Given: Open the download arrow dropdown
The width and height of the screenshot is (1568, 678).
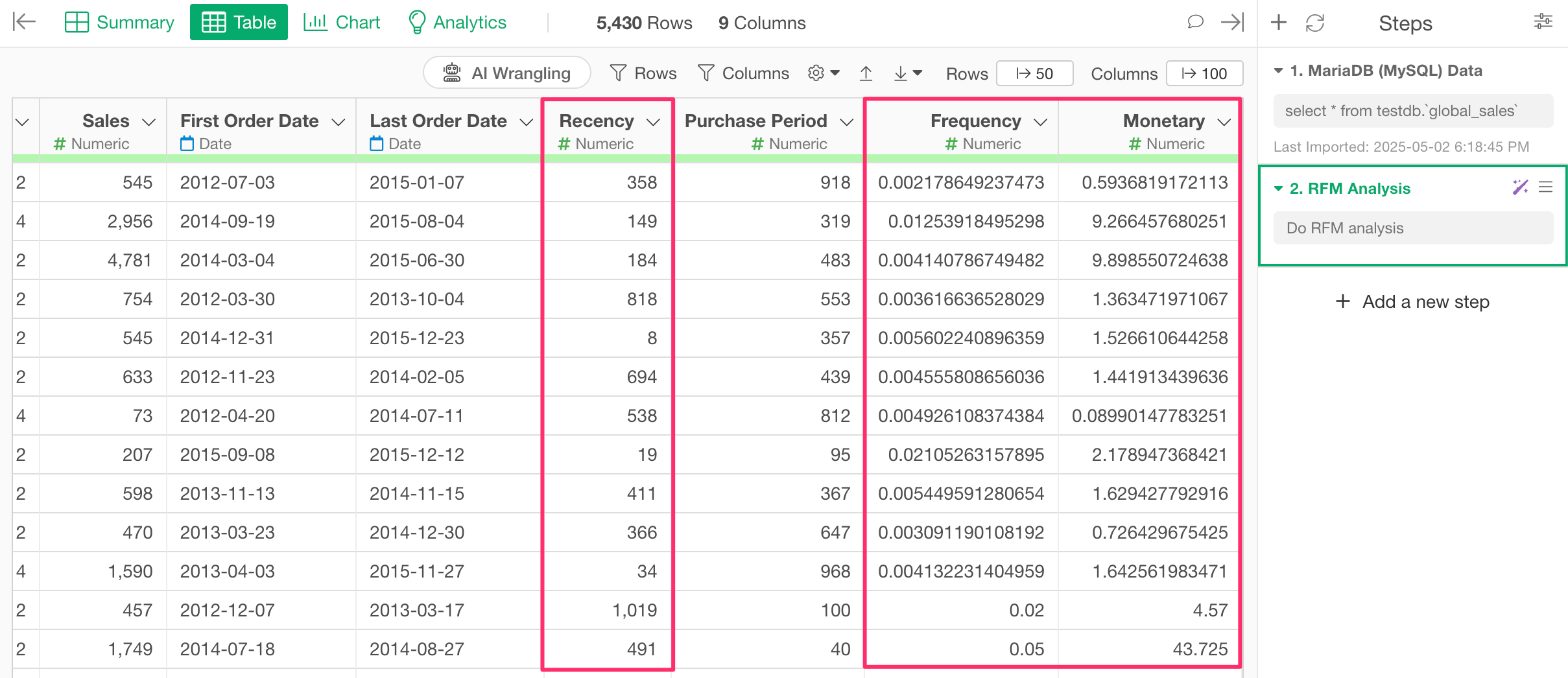Looking at the screenshot, I should (x=907, y=73).
